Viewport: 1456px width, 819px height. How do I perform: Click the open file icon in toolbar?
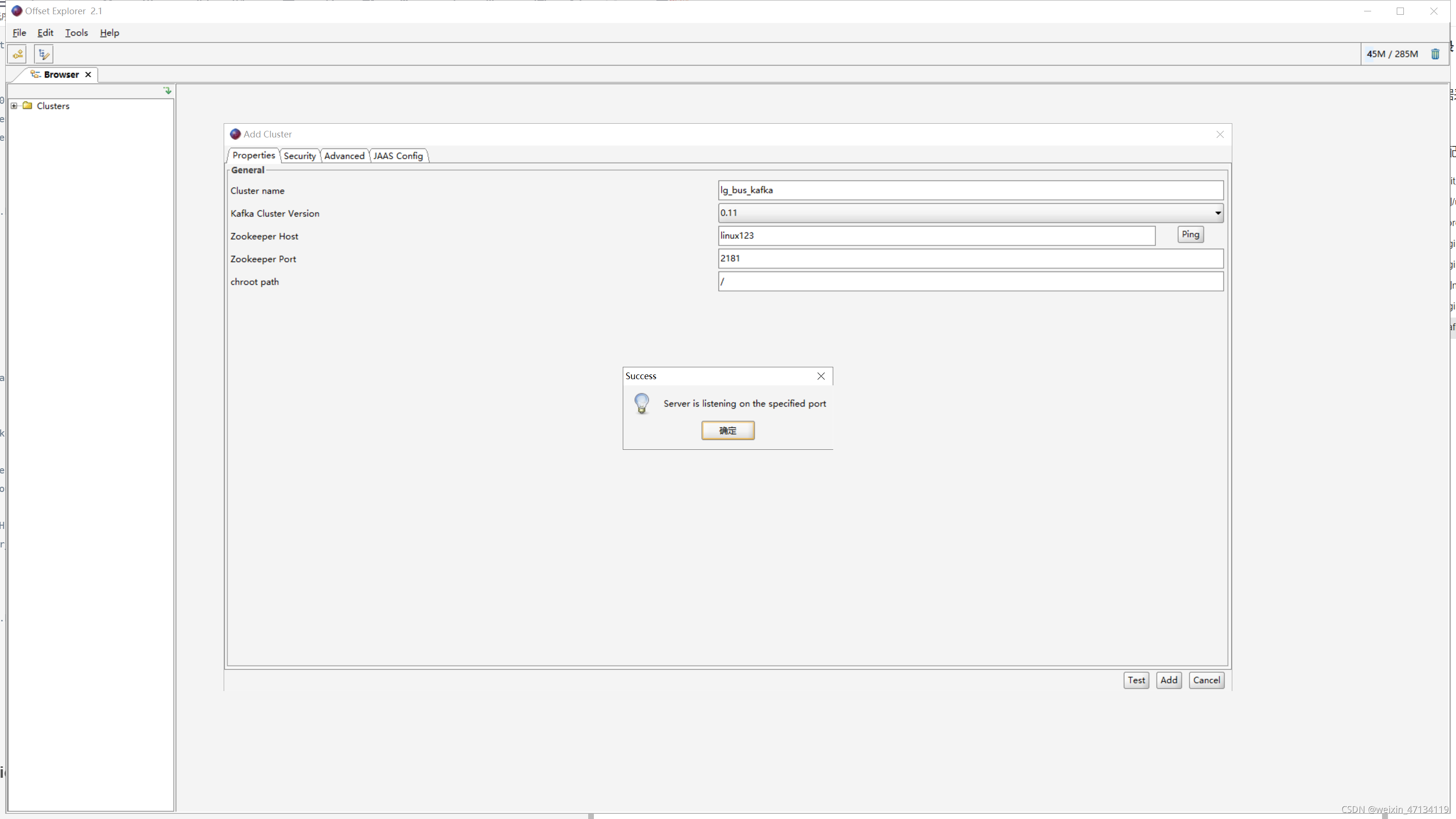[18, 54]
